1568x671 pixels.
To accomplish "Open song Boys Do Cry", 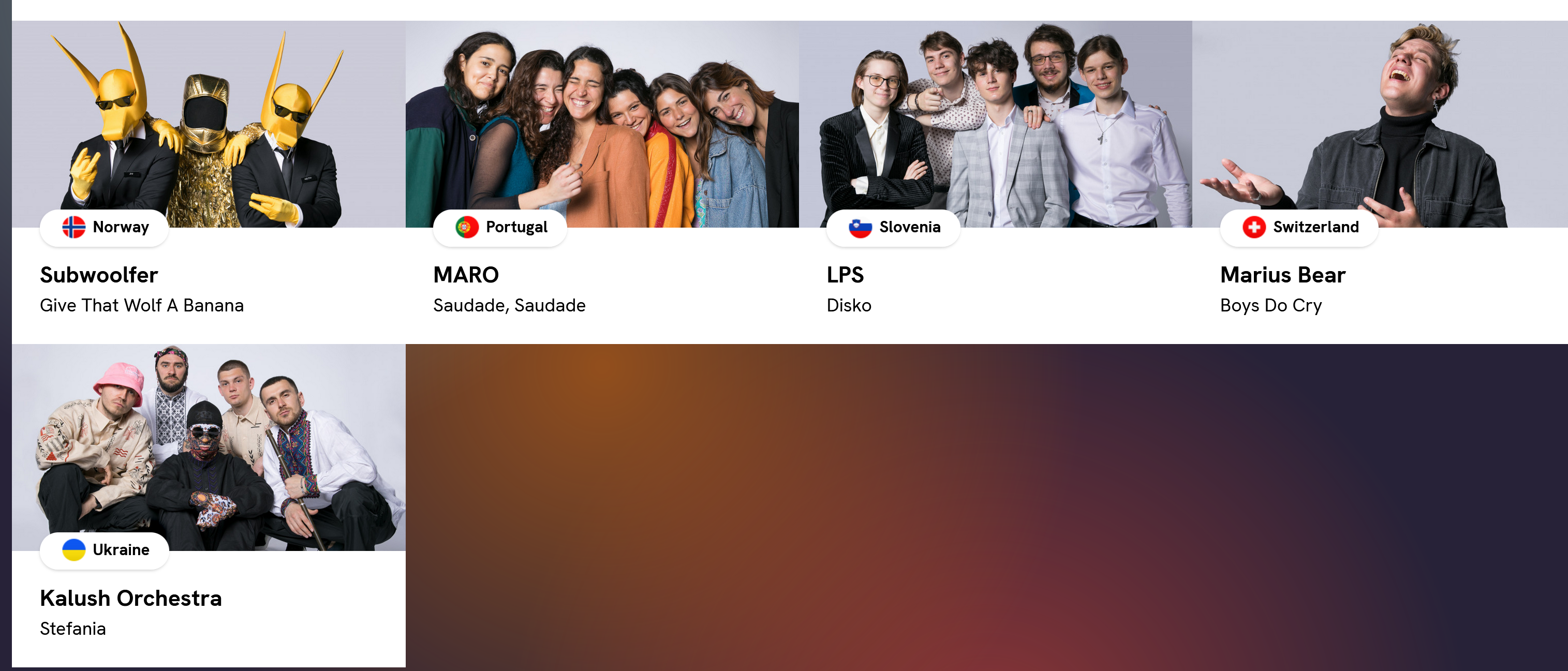I will 1271,305.
